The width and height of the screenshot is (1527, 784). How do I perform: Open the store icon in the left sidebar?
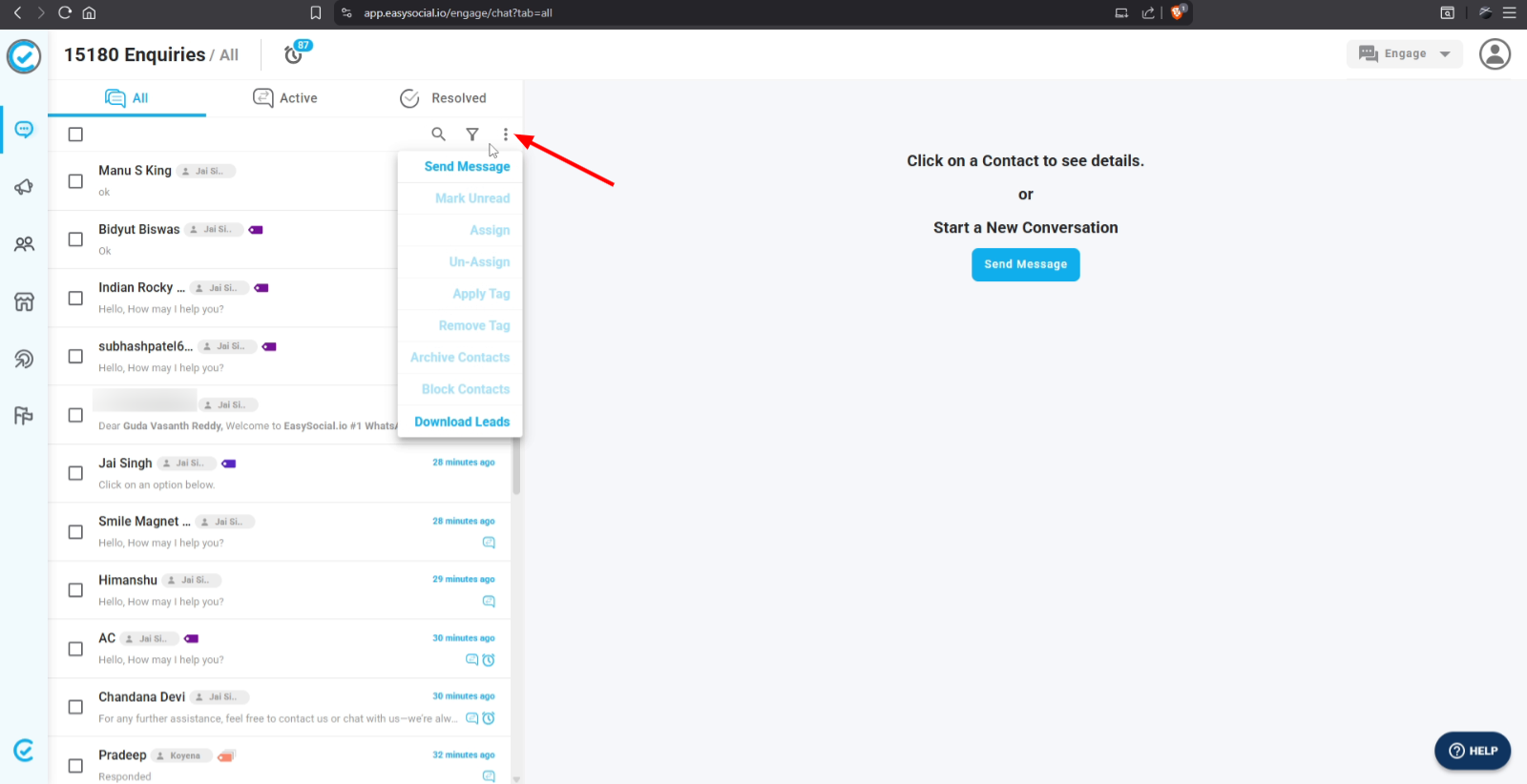tap(24, 301)
